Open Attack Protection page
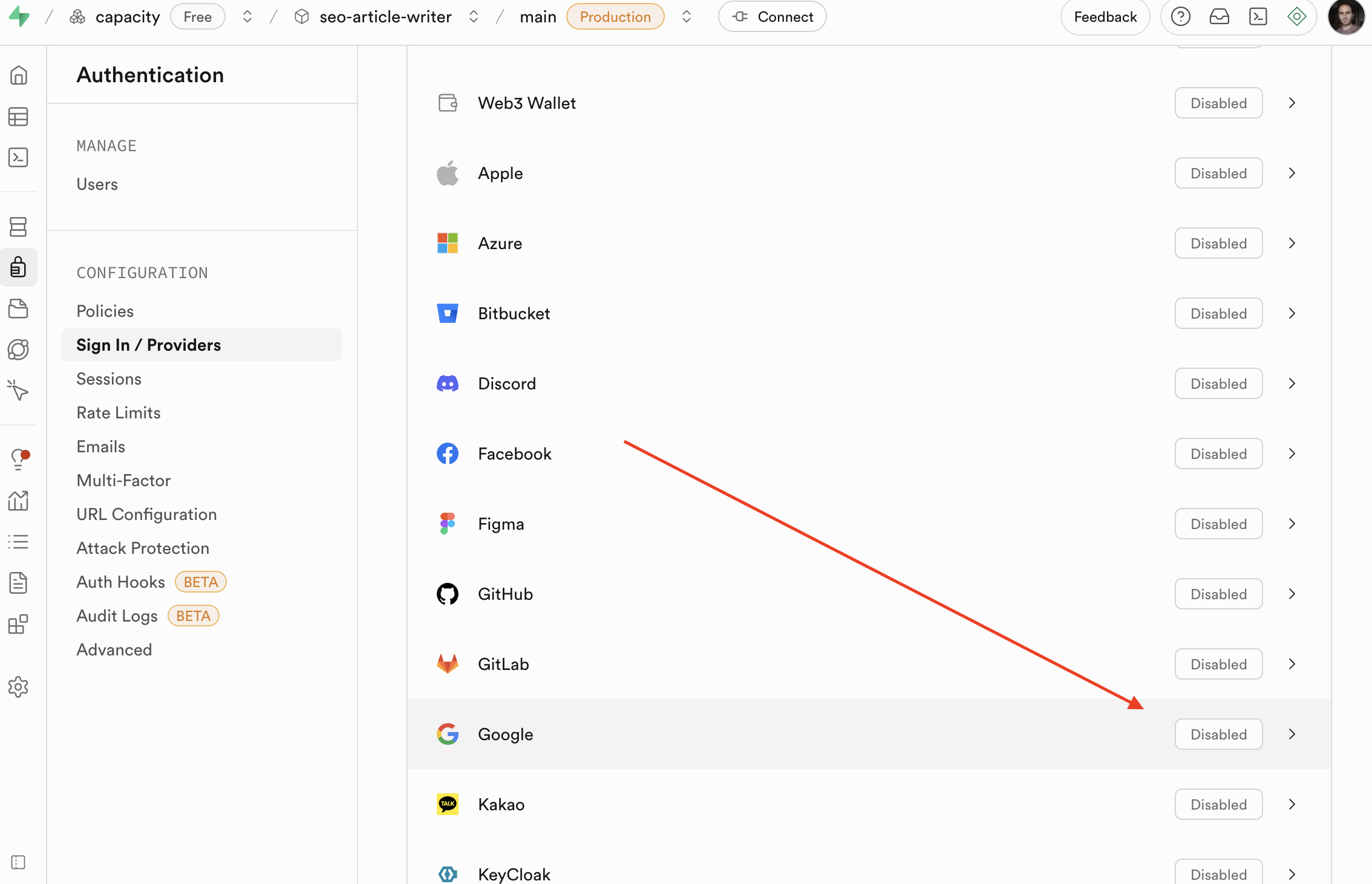This screenshot has width=1372, height=884. (143, 548)
